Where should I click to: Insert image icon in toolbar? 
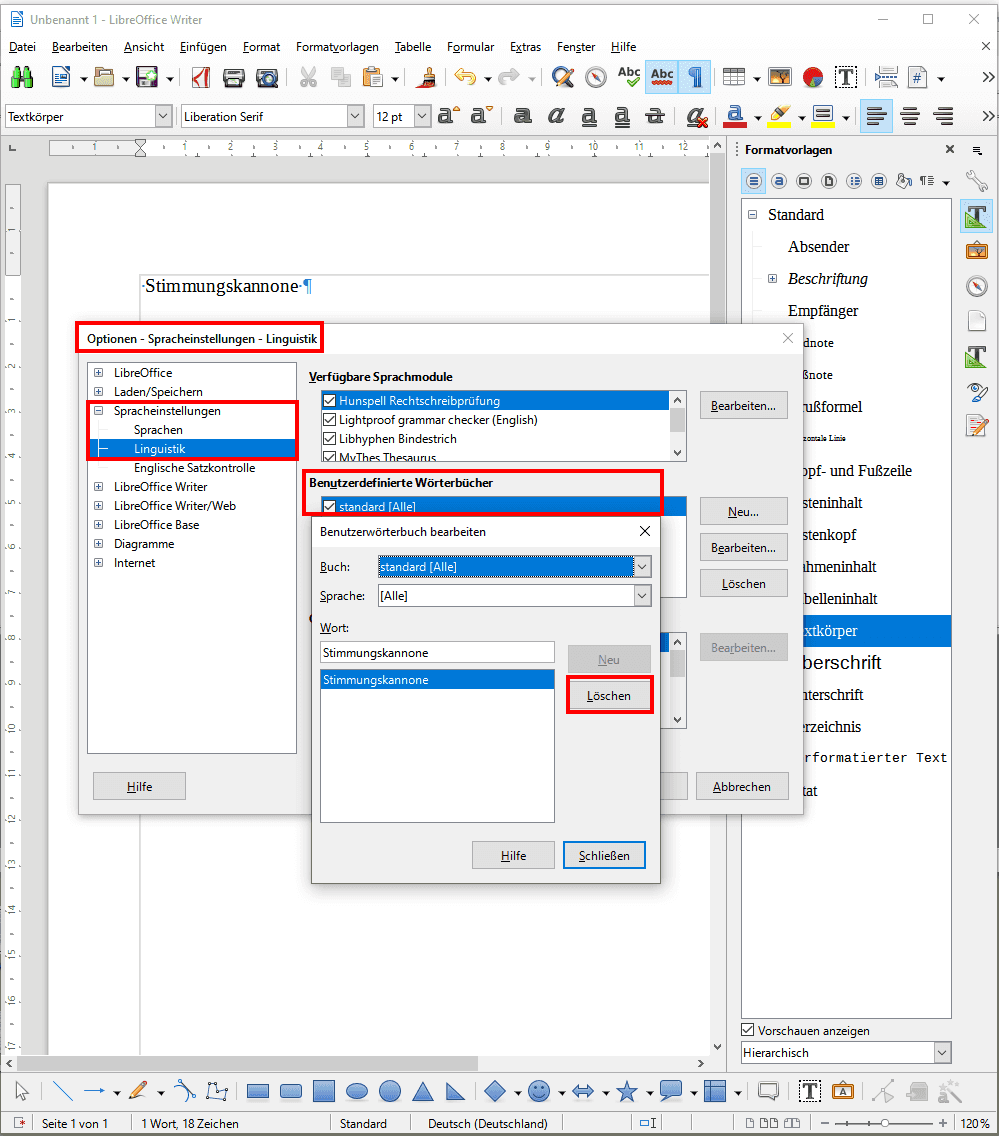point(779,77)
